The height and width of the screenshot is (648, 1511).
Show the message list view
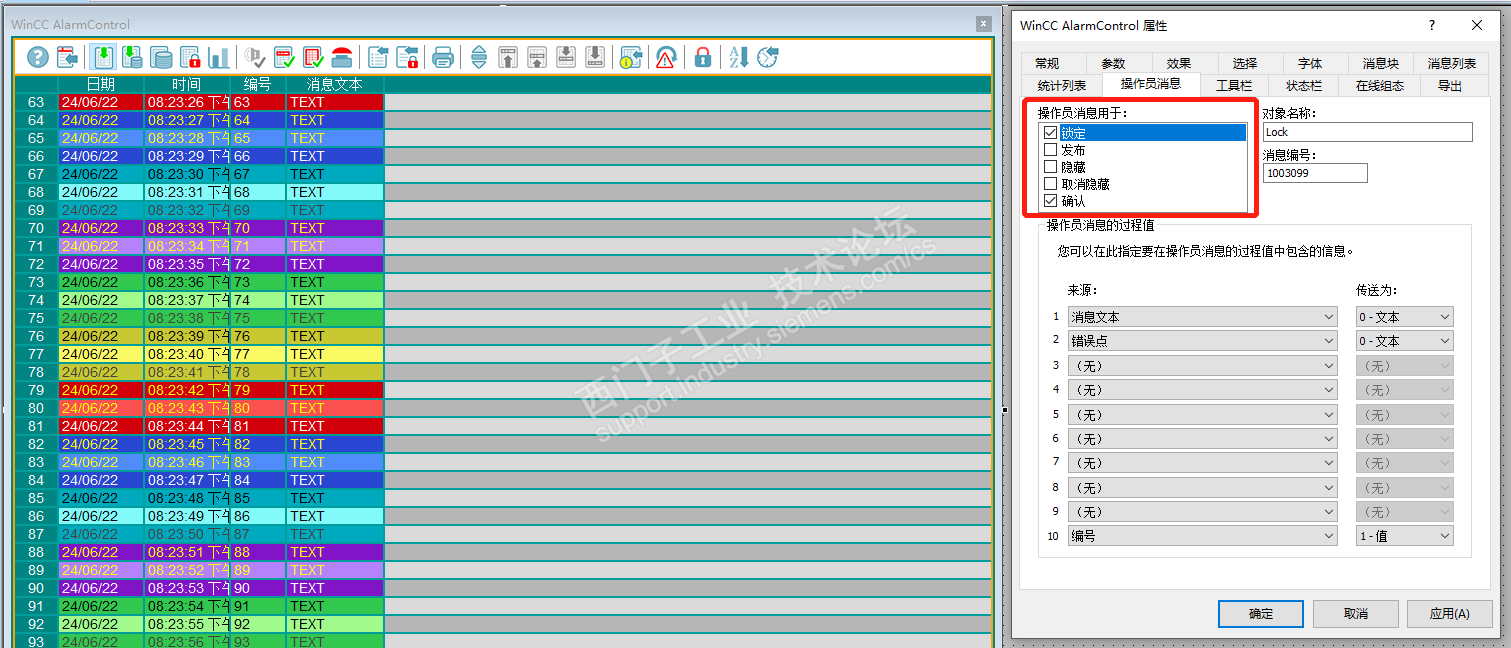pos(104,57)
